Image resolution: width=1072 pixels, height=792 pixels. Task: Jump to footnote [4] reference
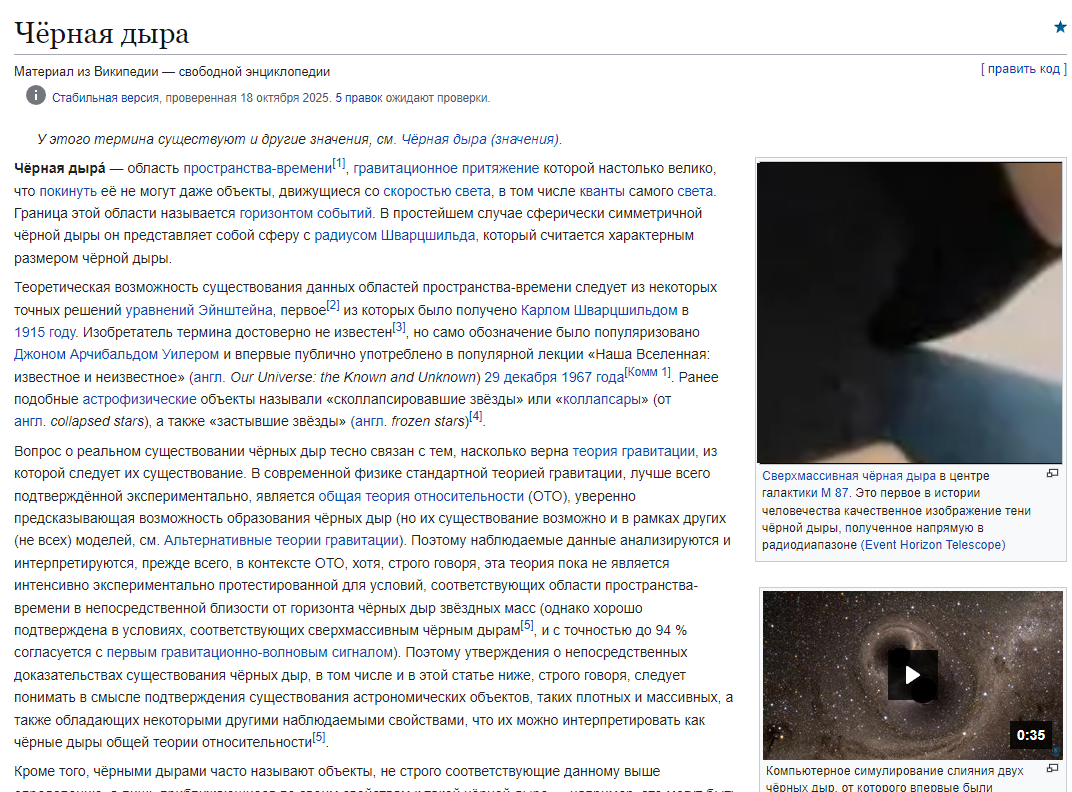(x=476, y=416)
